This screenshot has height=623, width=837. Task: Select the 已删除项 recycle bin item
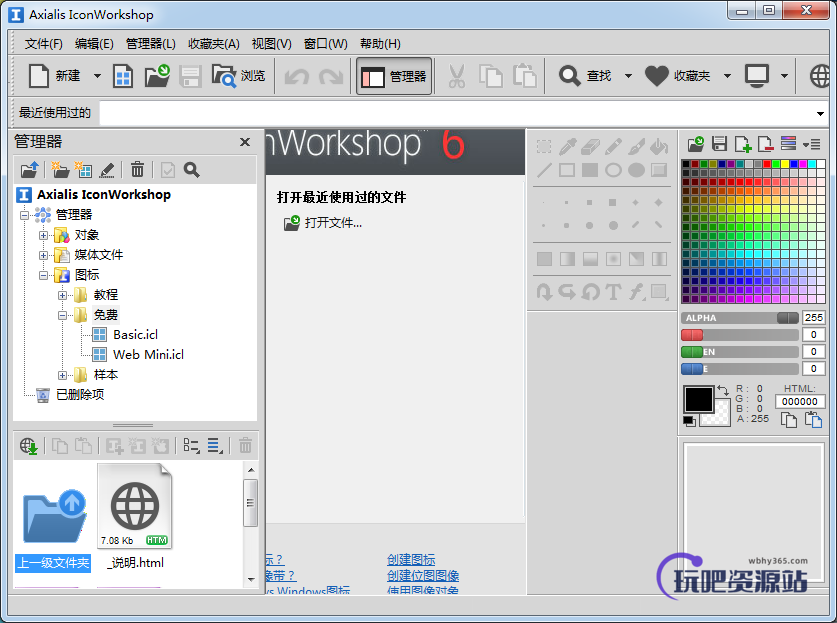click(x=80, y=395)
